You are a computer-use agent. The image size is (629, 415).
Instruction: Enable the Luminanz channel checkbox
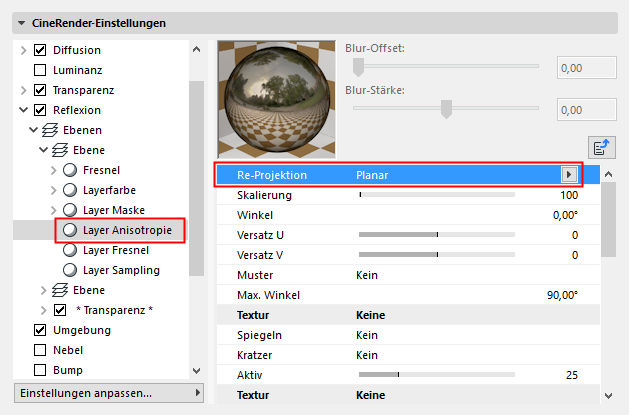[40, 70]
